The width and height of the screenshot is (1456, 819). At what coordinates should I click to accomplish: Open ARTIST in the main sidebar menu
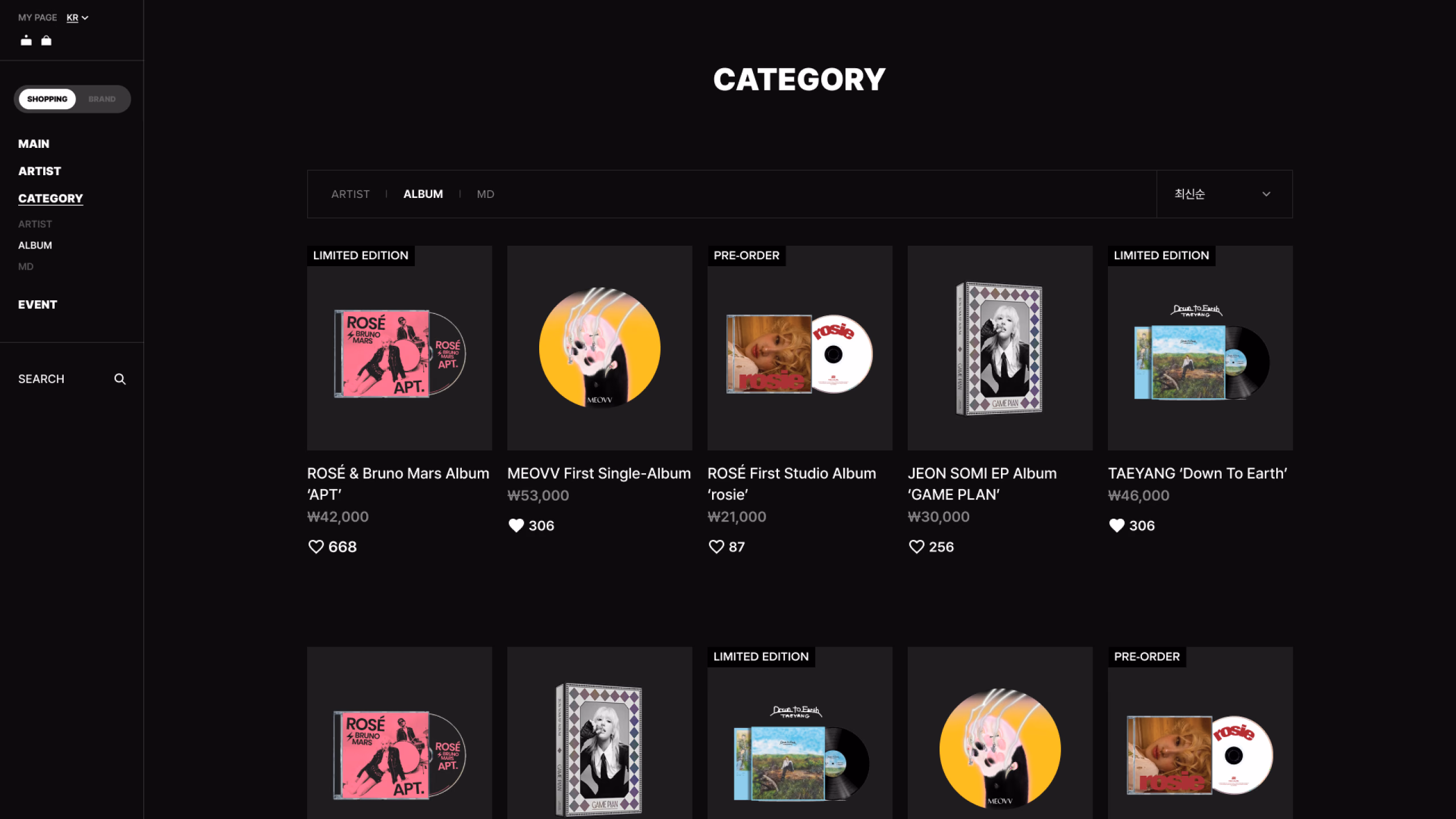click(39, 171)
